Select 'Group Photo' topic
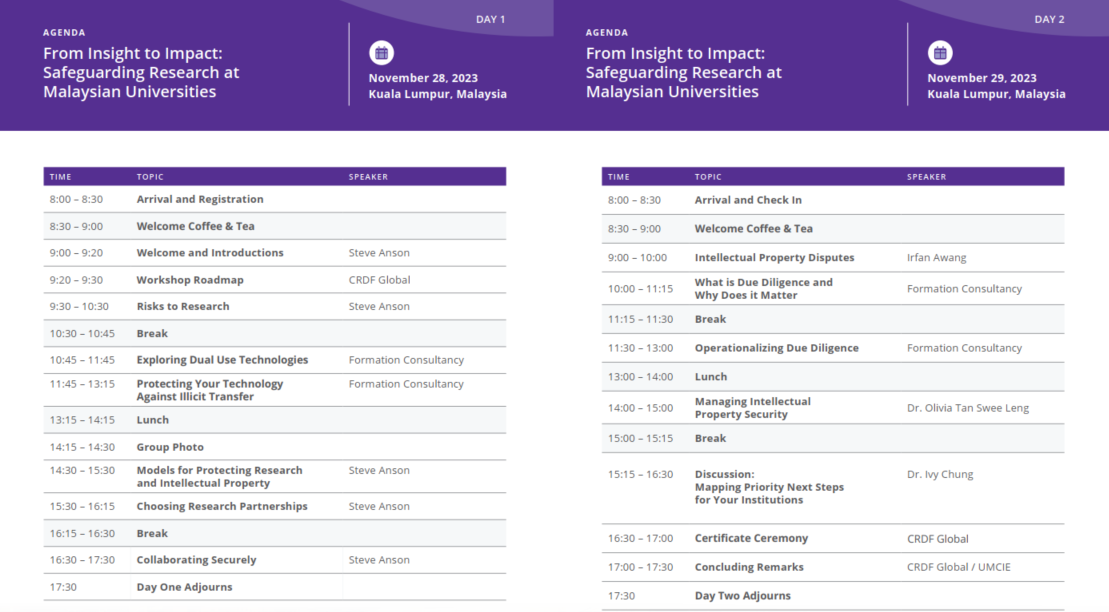The height and width of the screenshot is (612, 1109). tap(170, 446)
